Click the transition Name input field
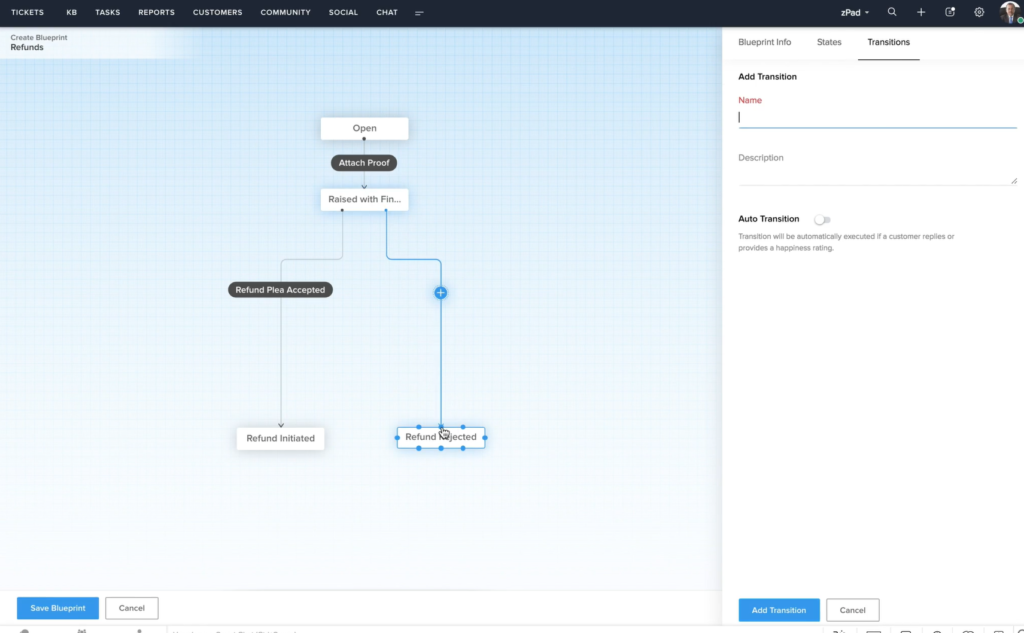Viewport: 1024px width, 633px height. click(877, 116)
